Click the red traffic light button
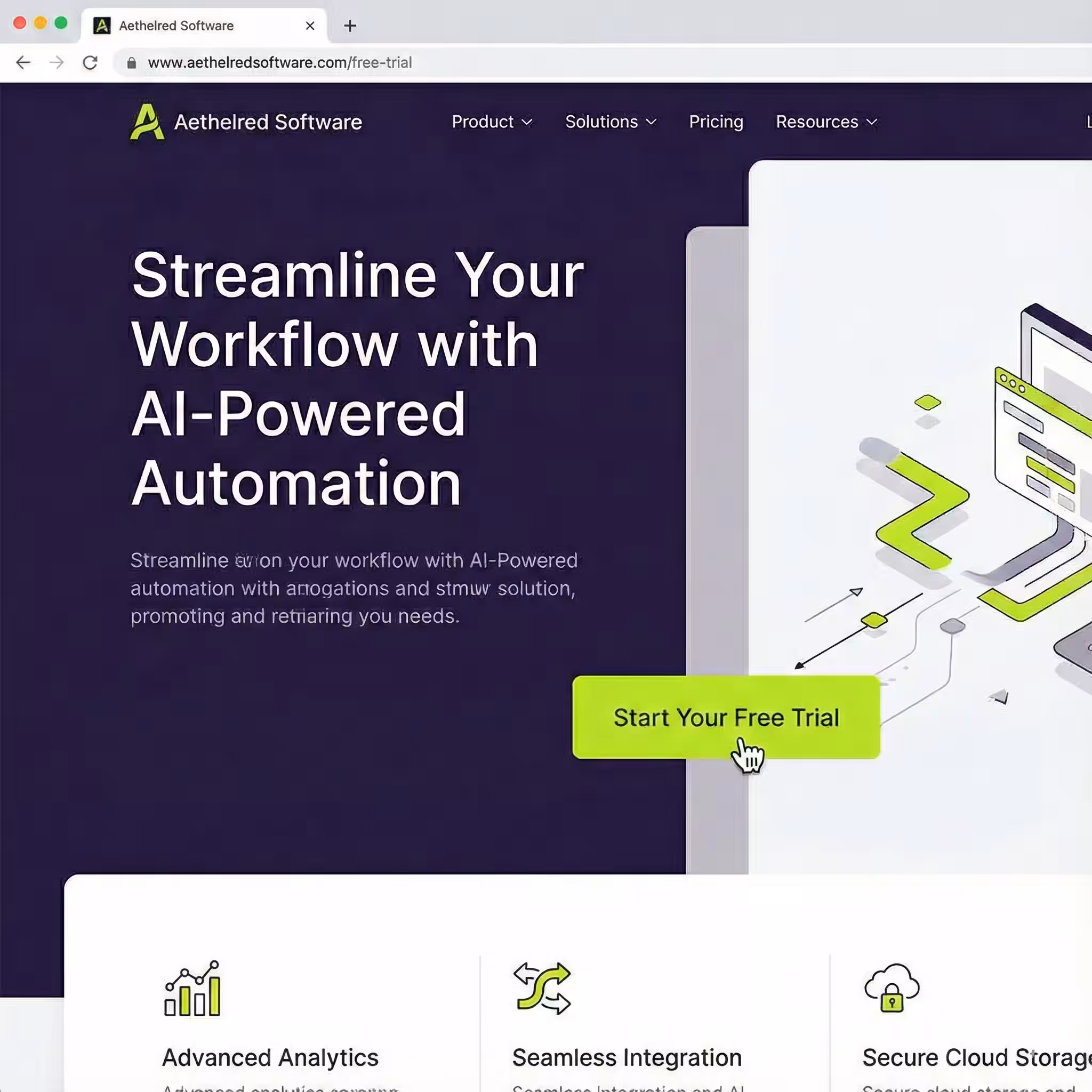 (x=19, y=22)
